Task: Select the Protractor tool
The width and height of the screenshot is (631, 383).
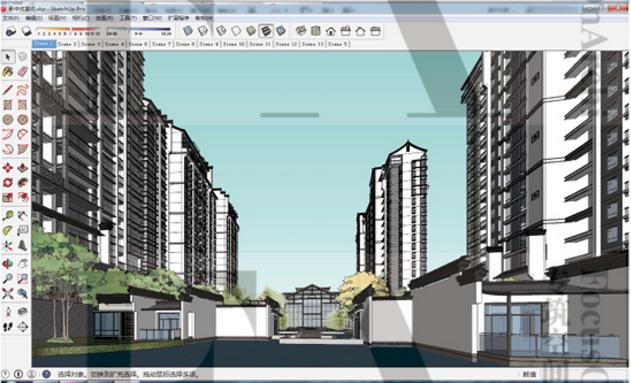Action: pos(8,230)
